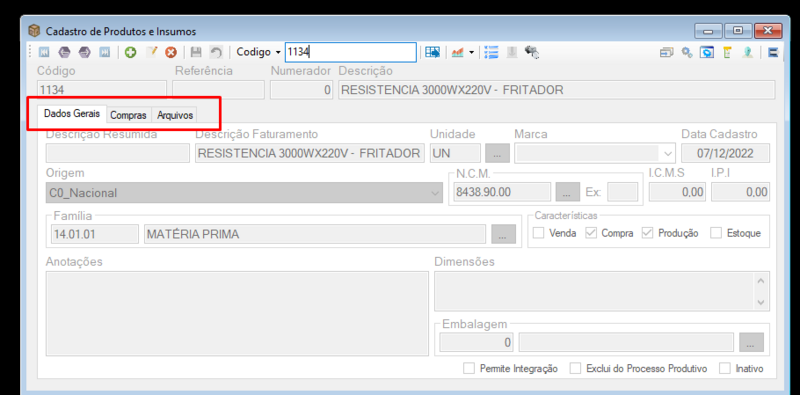
Task: Open the Compras tab
Action: (x=129, y=115)
